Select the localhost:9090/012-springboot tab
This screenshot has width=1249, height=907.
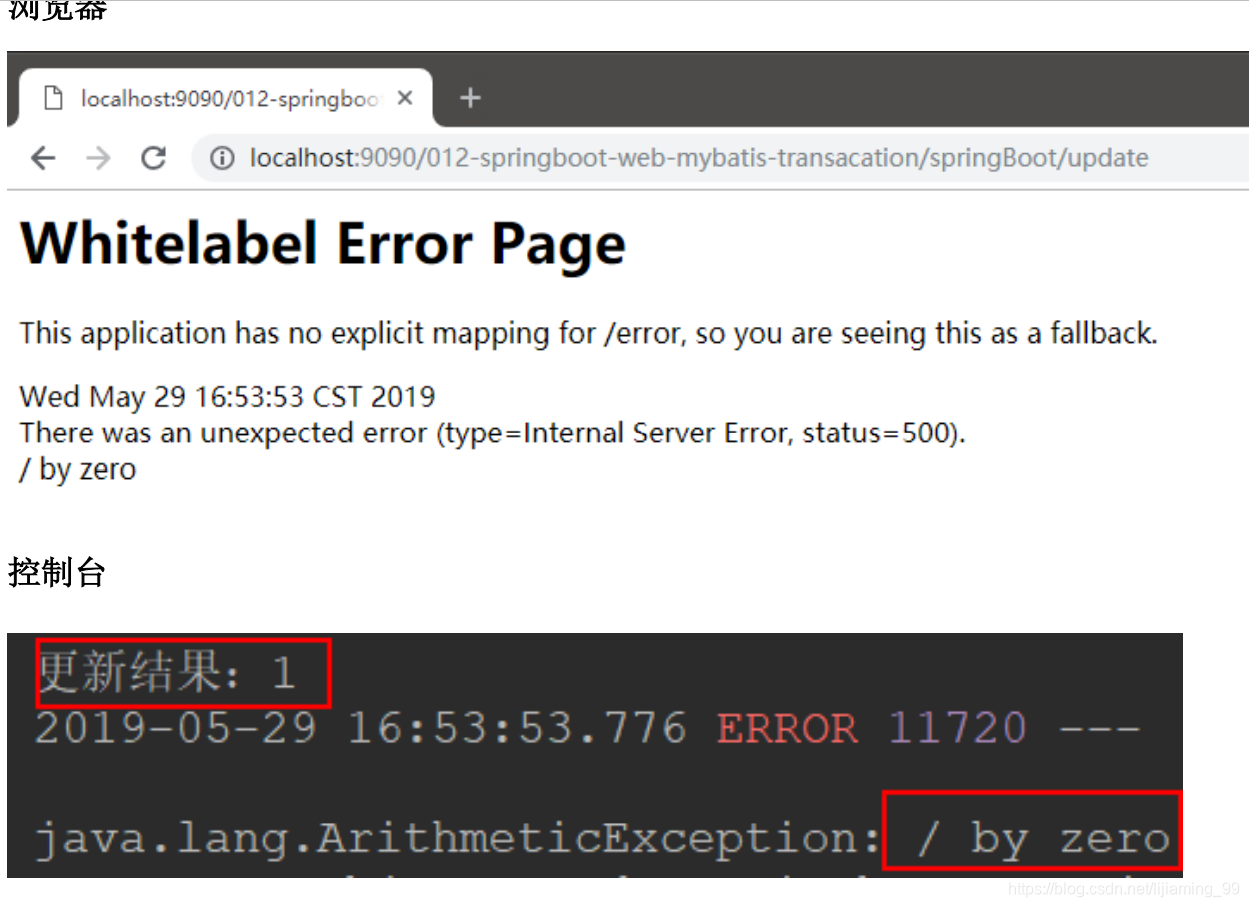(226, 98)
